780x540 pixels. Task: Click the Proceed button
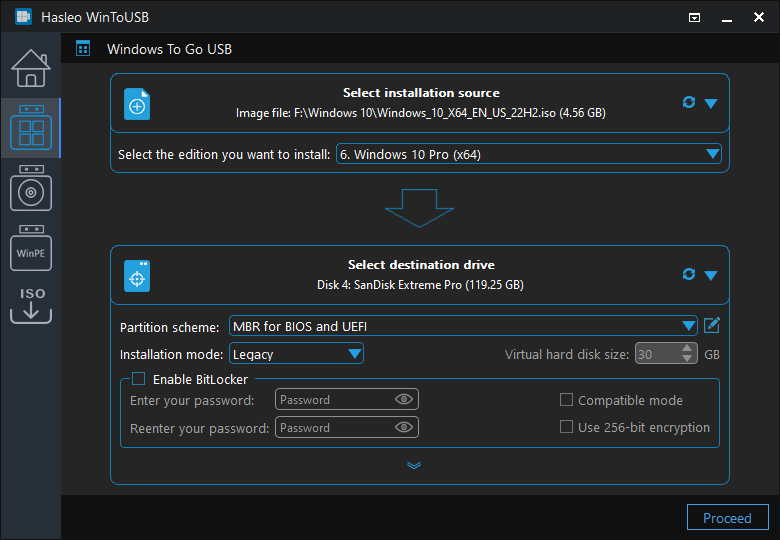point(728,518)
